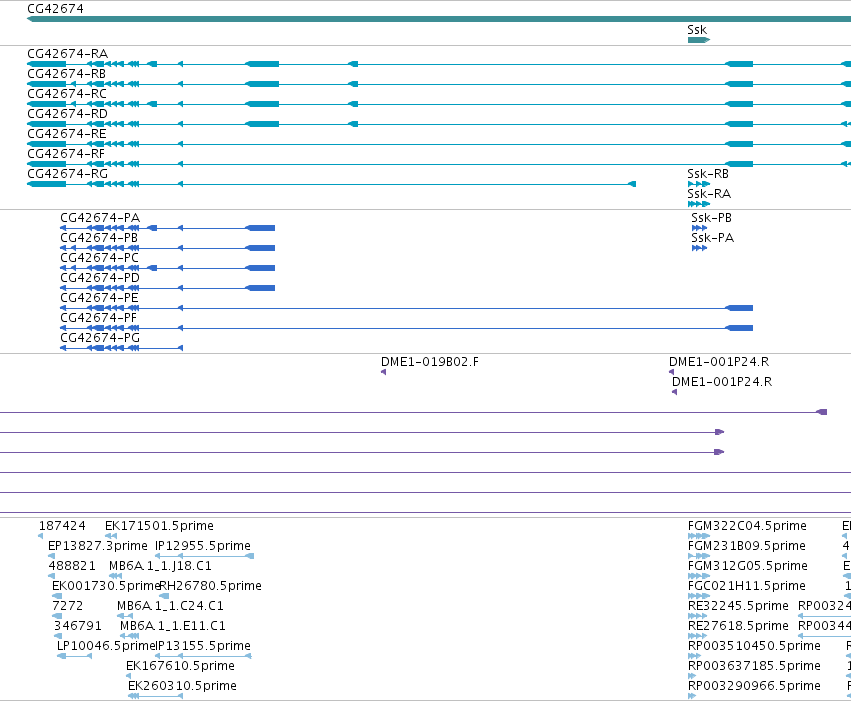Click EST label 346791
The height and width of the screenshot is (701, 851).
pos(78,626)
